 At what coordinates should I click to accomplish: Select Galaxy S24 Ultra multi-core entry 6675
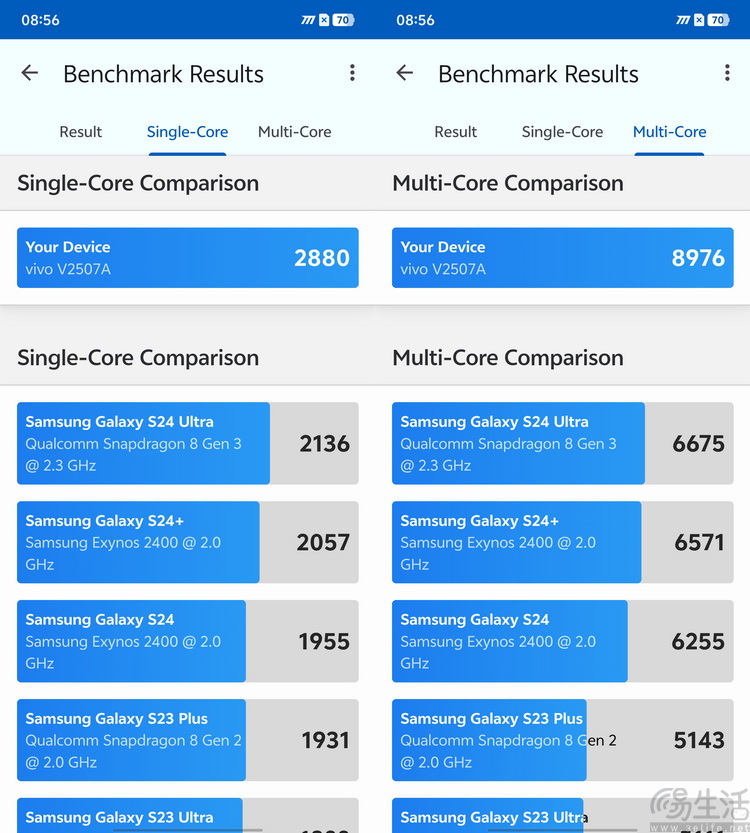click(562, 443)
